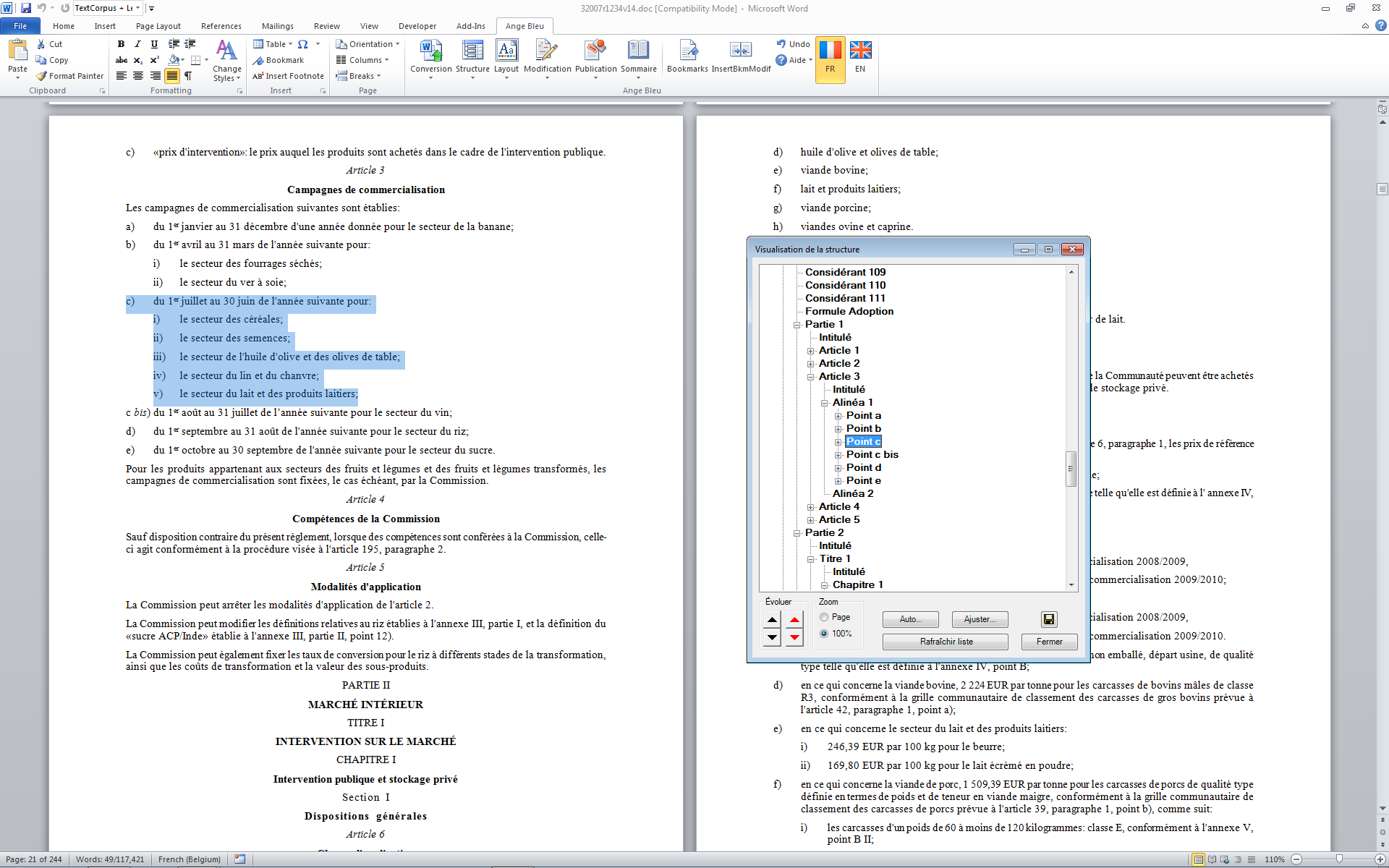Move element up with black up arrow
The width and height of the screenshot is (1389, 868).
pyautogui.click(x=772, y=620)
